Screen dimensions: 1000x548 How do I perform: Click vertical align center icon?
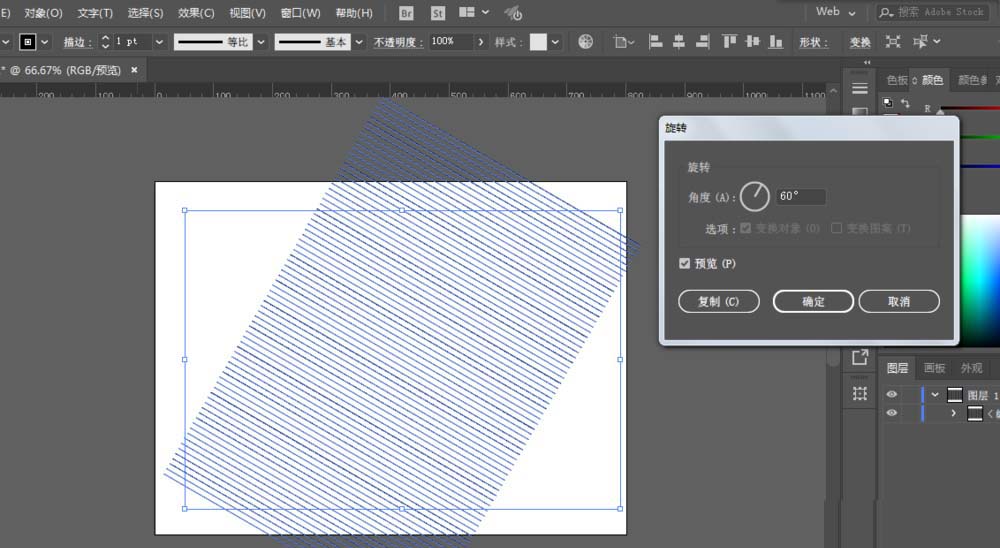(753, 42)
